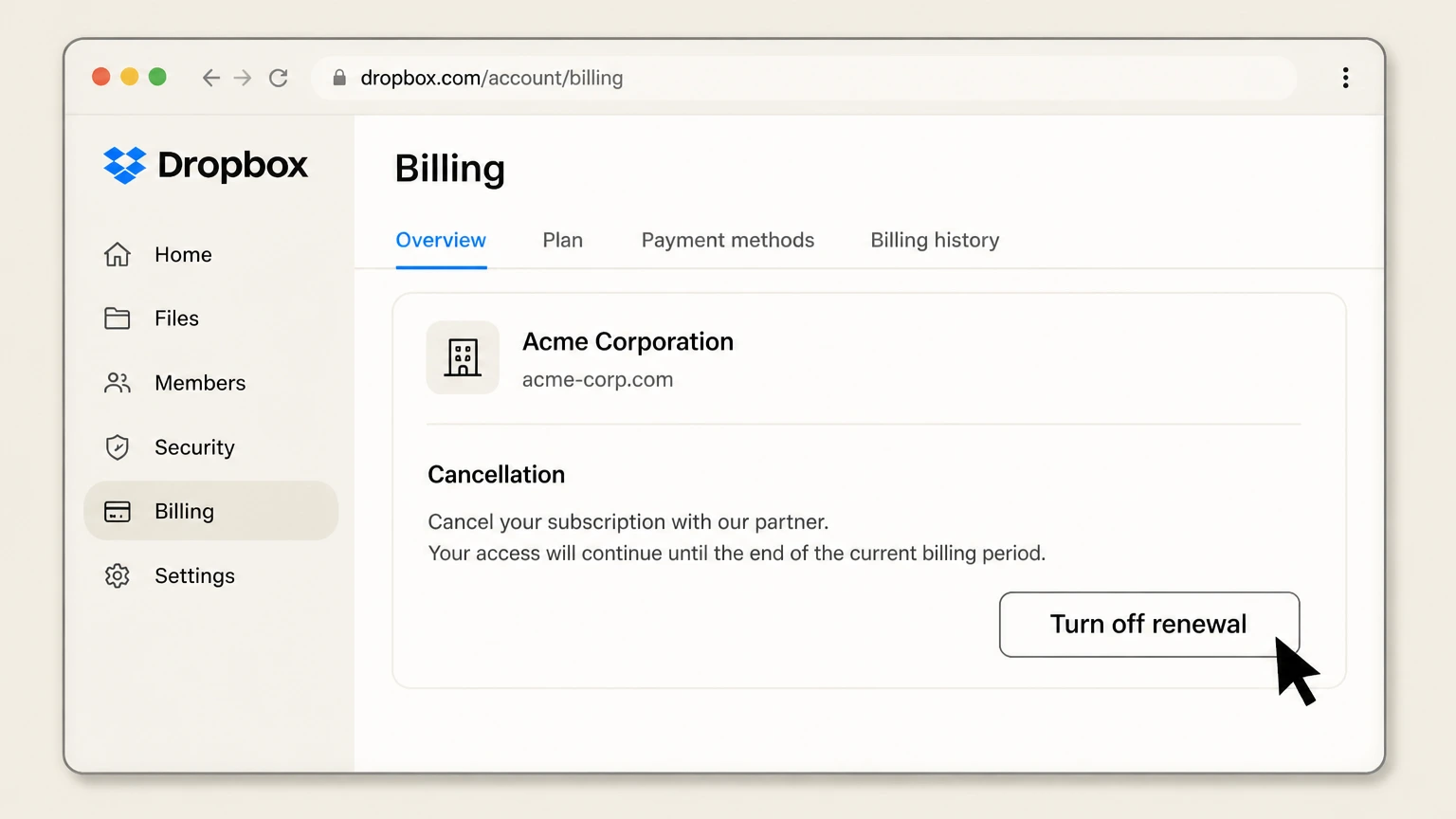Click the Acme Corporation building icon
The height and width of the screenshot is (819, 1456).
(x=463, y=357)
